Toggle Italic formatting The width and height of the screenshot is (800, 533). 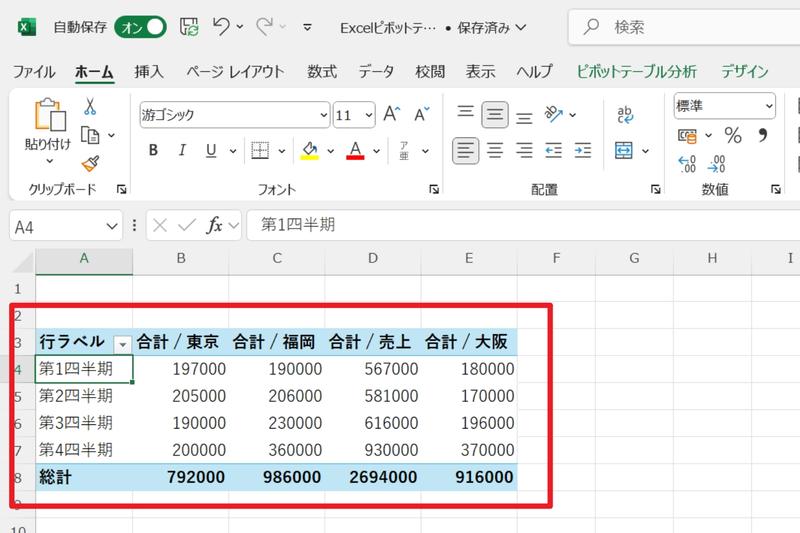coord(182,150)
